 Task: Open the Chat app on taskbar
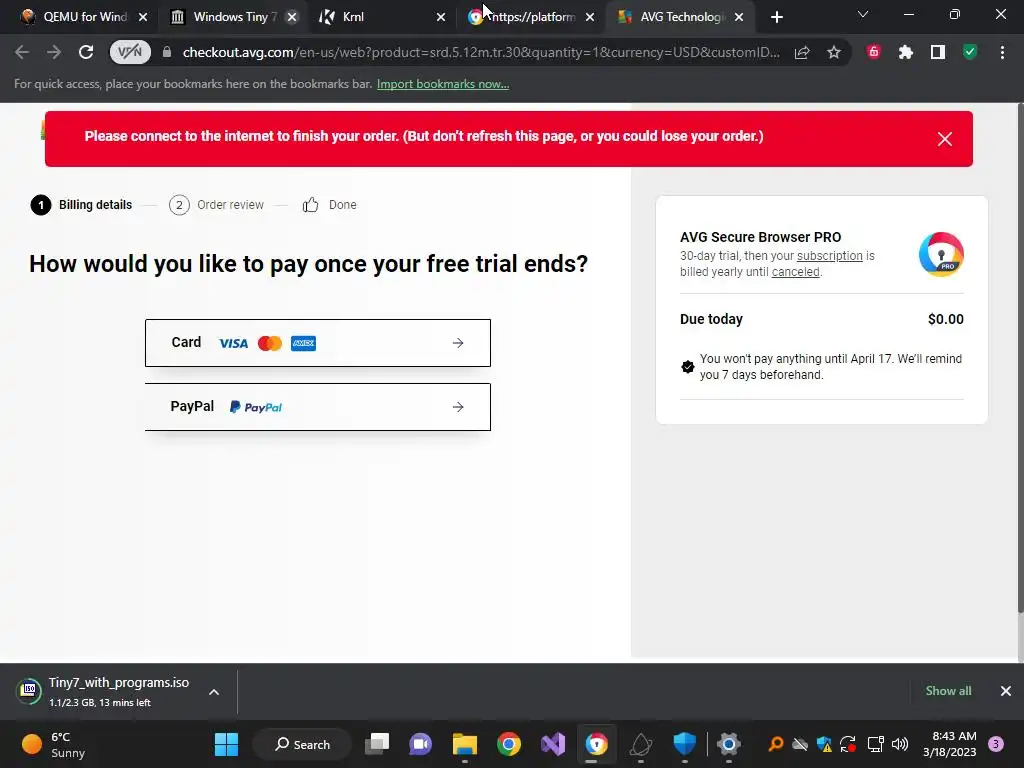(421, 744)
